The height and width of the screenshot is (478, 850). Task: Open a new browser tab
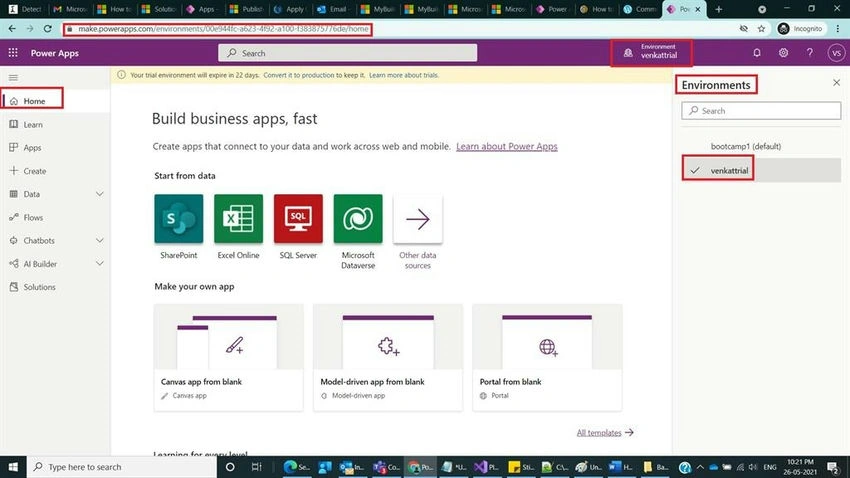click(x=718, y=9)
